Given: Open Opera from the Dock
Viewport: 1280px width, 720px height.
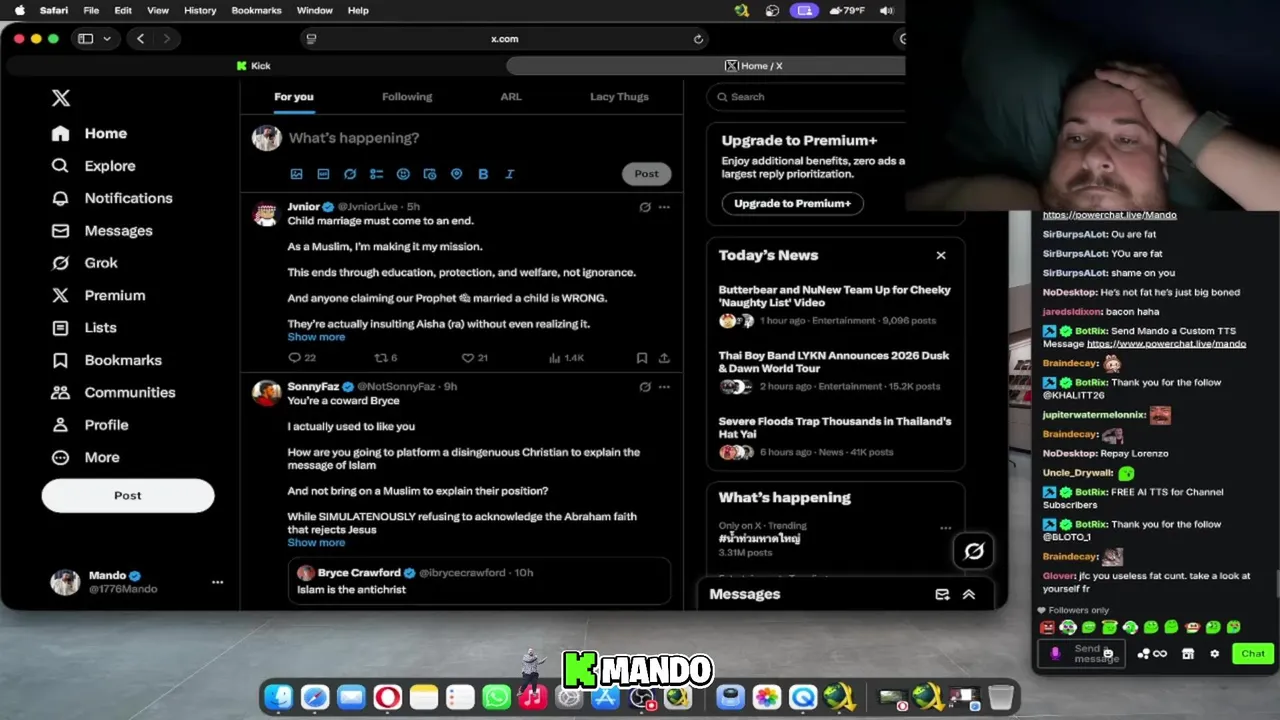Looking at the screenshot, I should 387,697.
